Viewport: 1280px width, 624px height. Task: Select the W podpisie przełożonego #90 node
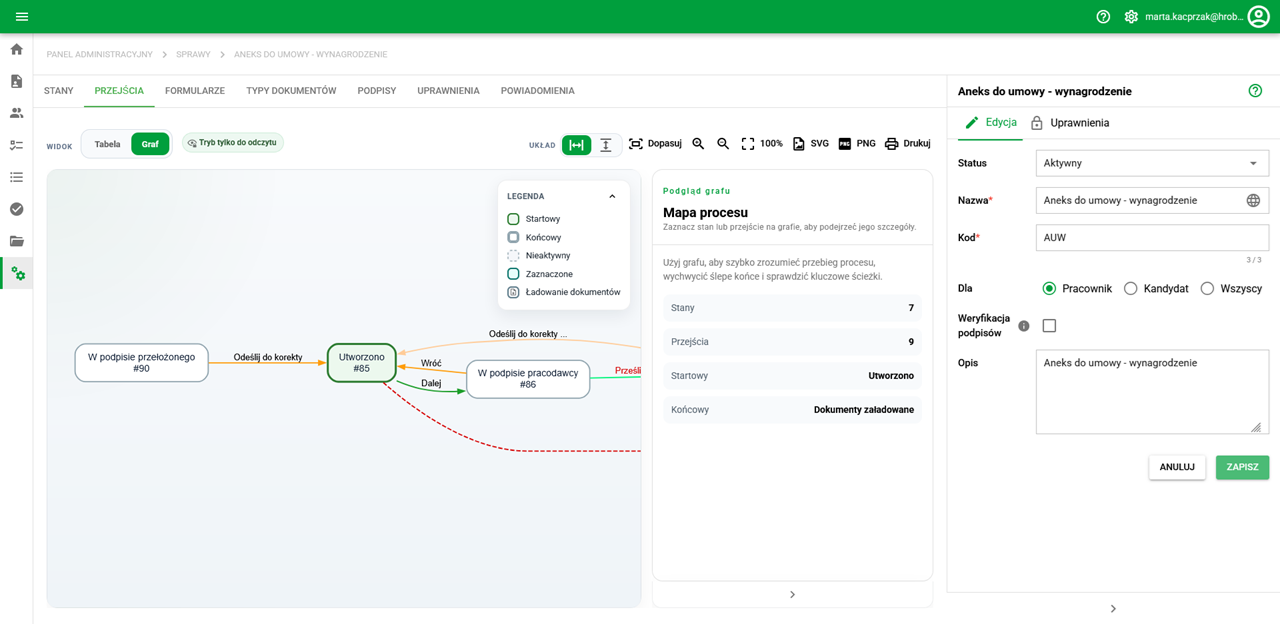coord(141,363)
